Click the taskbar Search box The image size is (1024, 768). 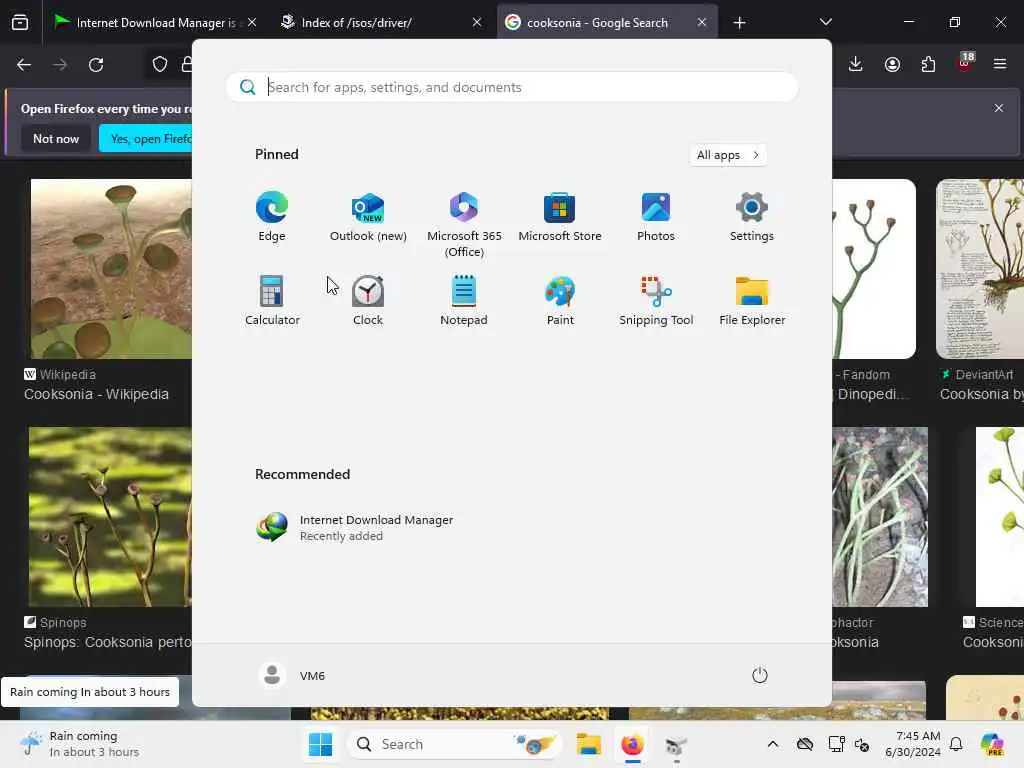click(455, 744)
